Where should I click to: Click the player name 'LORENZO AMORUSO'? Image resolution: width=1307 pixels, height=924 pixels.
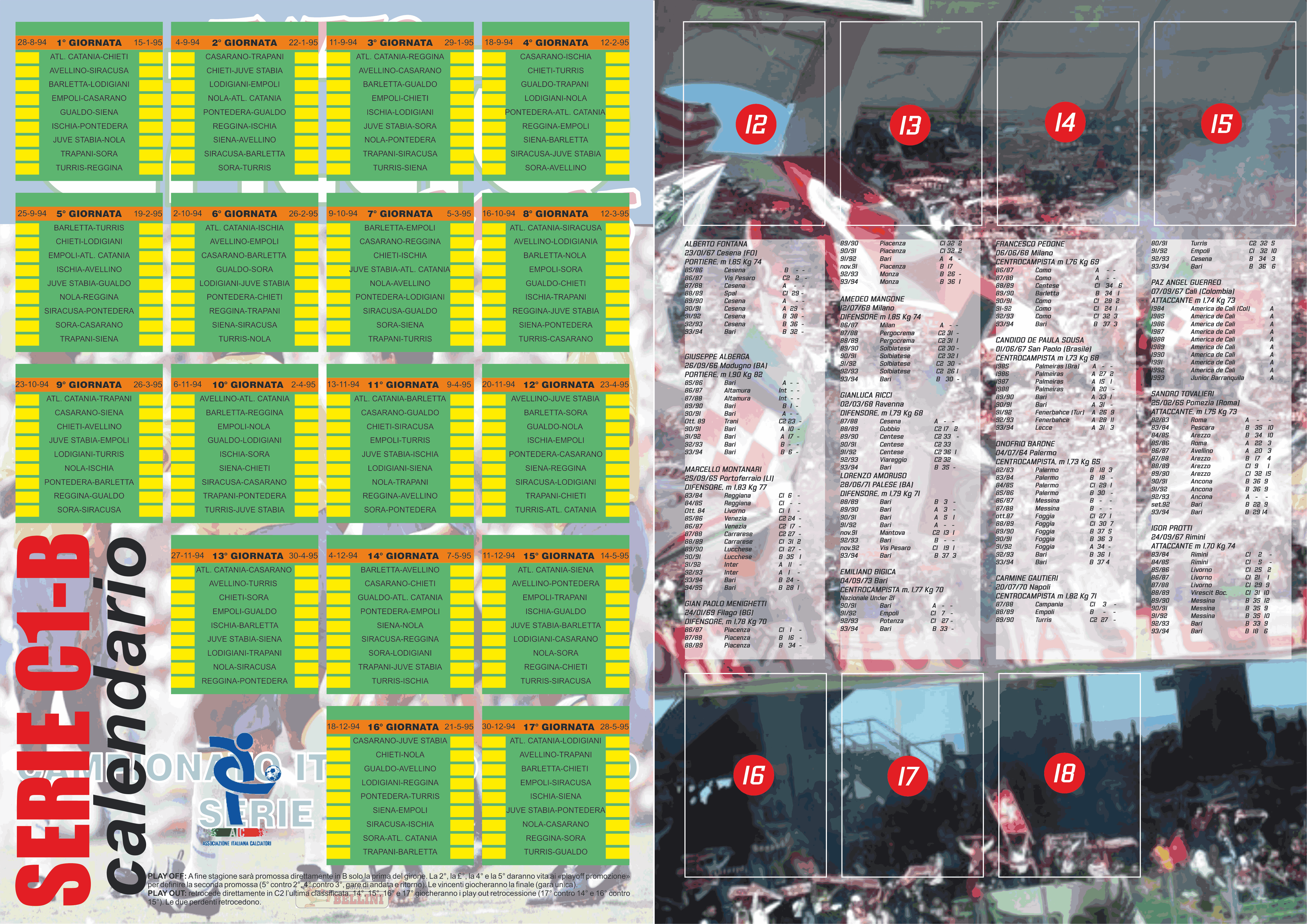coord(873,475)
